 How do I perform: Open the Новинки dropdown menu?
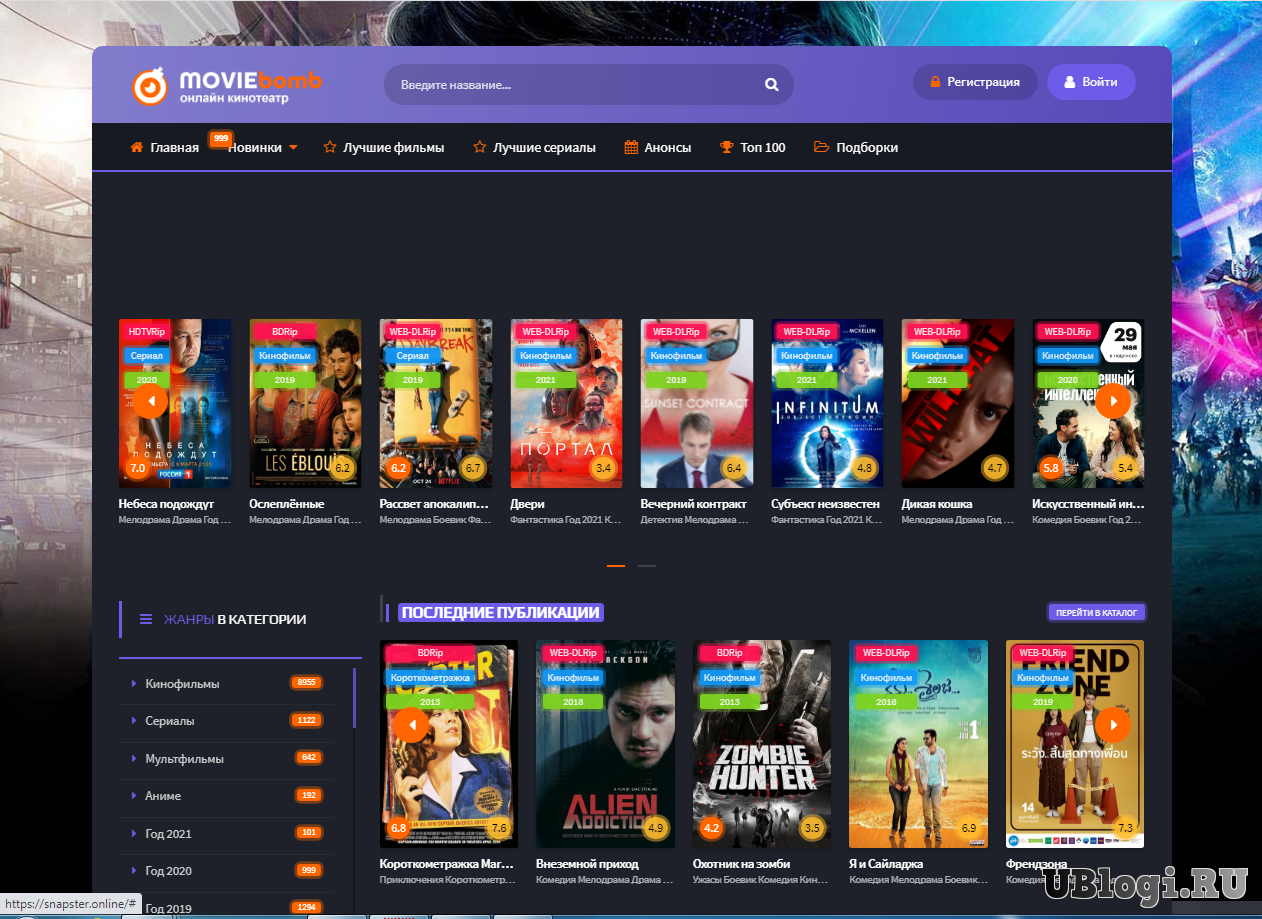click(262, 148)
